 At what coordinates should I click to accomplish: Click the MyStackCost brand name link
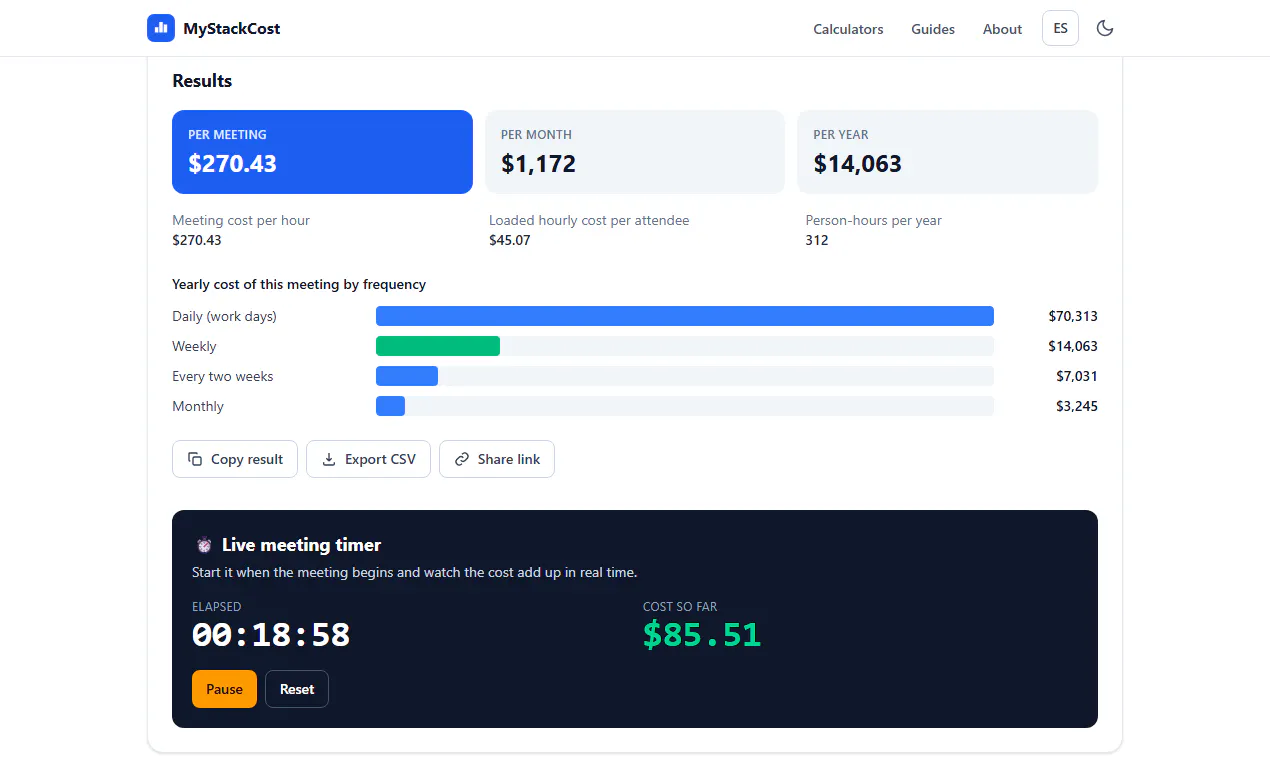232,29
